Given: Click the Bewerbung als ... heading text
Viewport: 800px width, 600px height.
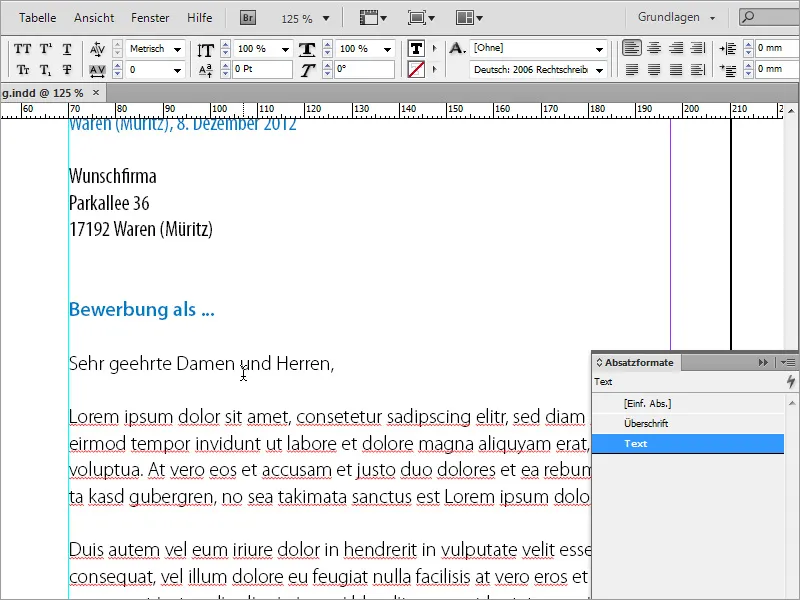Looking at the screenshot, I should (142, 309).
